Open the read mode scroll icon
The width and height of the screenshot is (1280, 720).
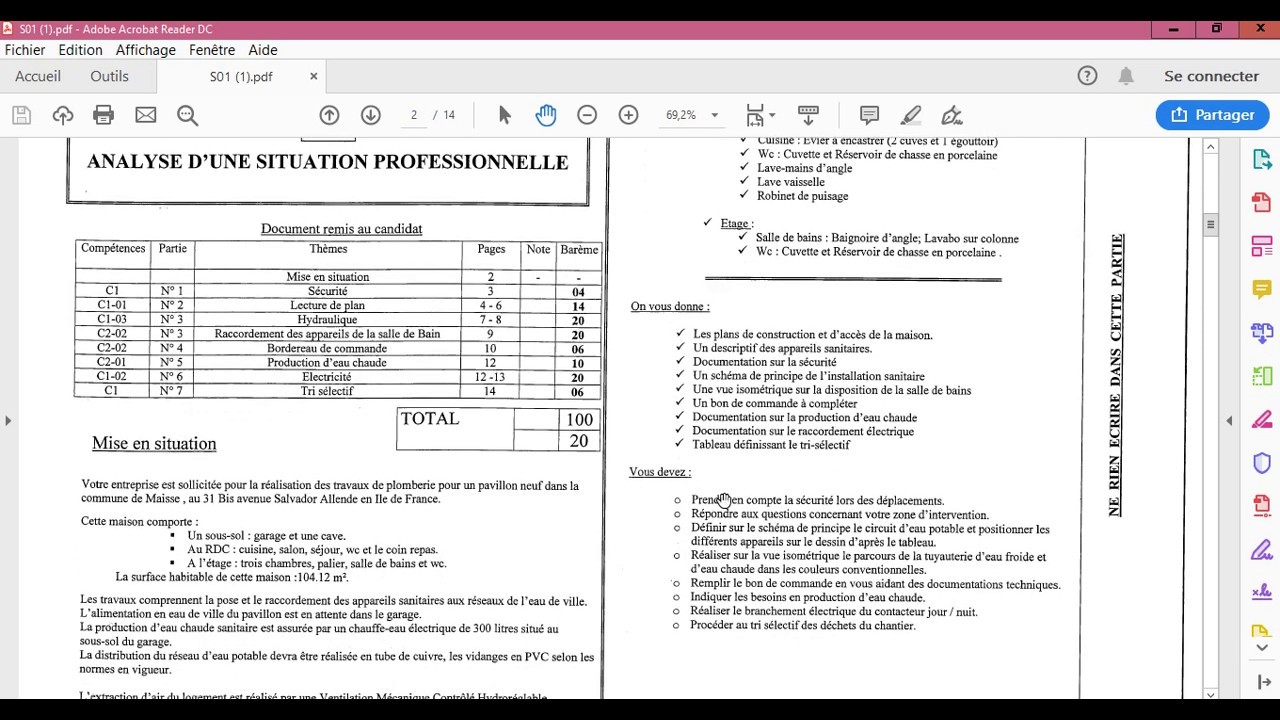tap(808, 115)
